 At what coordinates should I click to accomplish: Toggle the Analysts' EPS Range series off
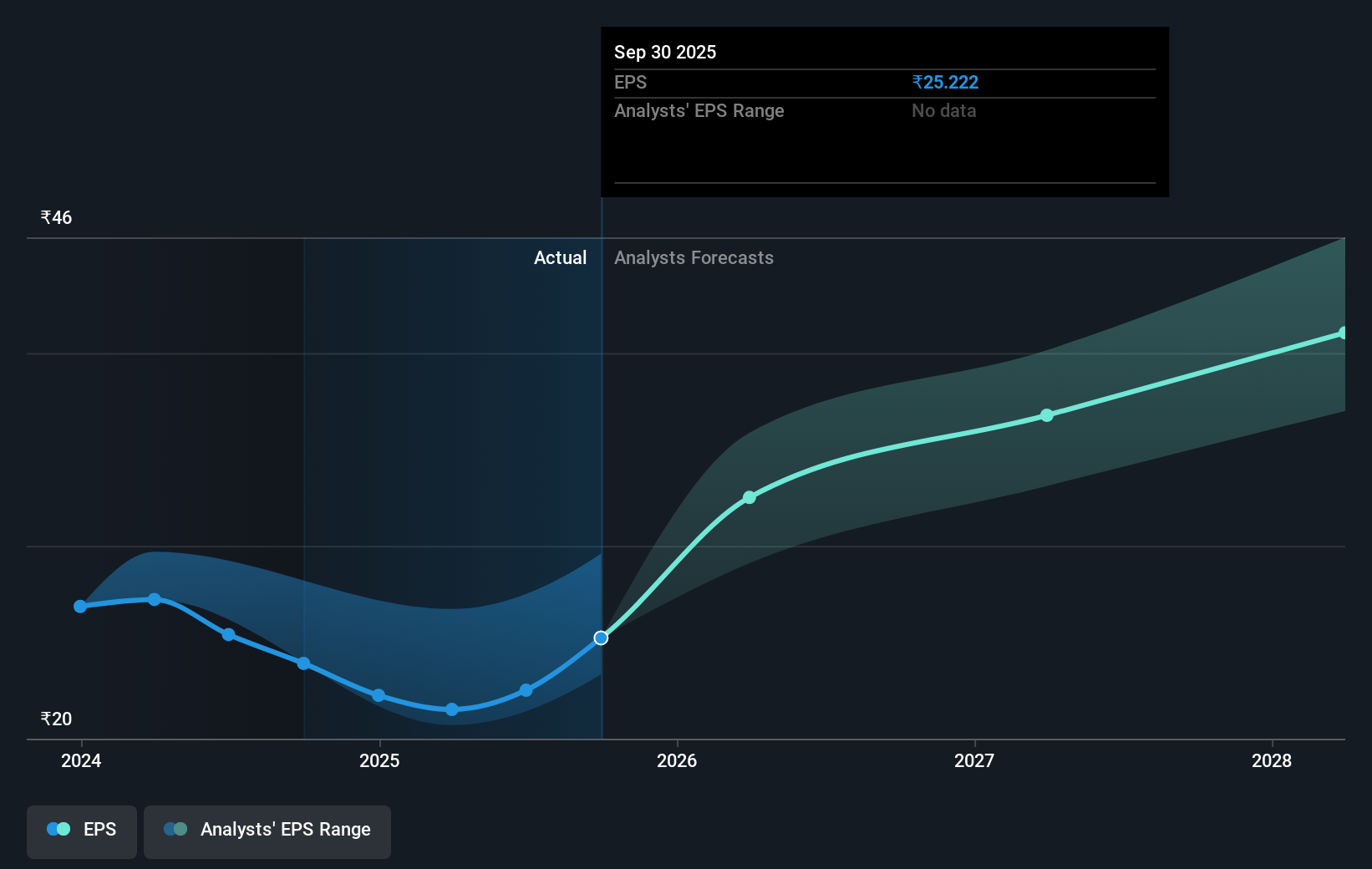[x=267, y=831]
